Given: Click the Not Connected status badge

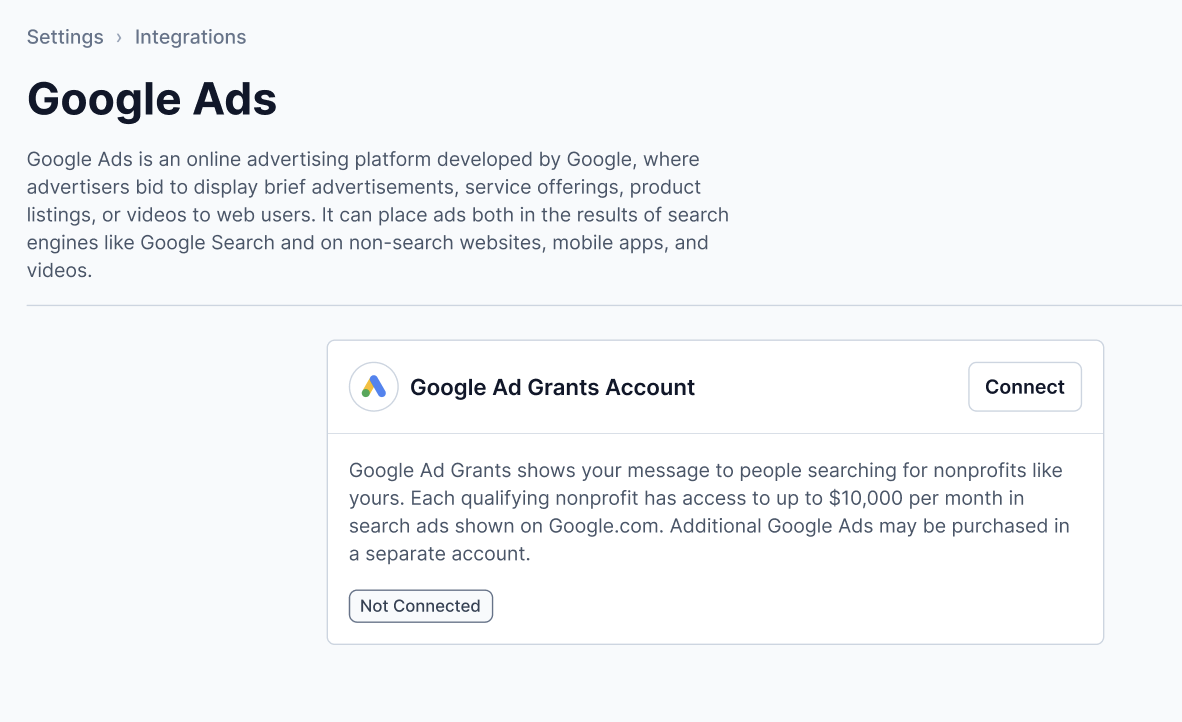Looking at the screenshot, I should click(x=421, y=606).
